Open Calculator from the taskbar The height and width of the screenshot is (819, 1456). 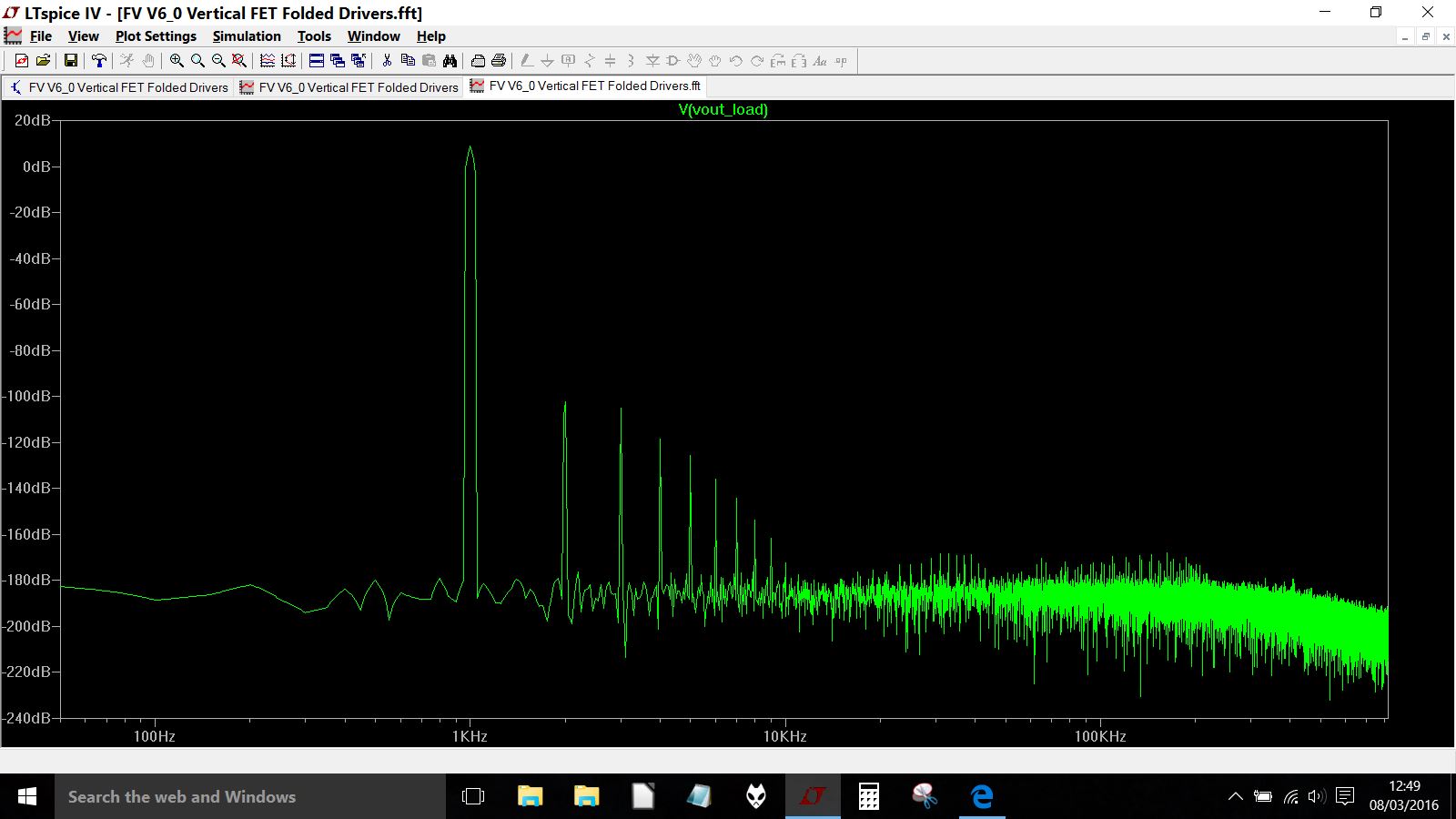(x=869, y=796)
